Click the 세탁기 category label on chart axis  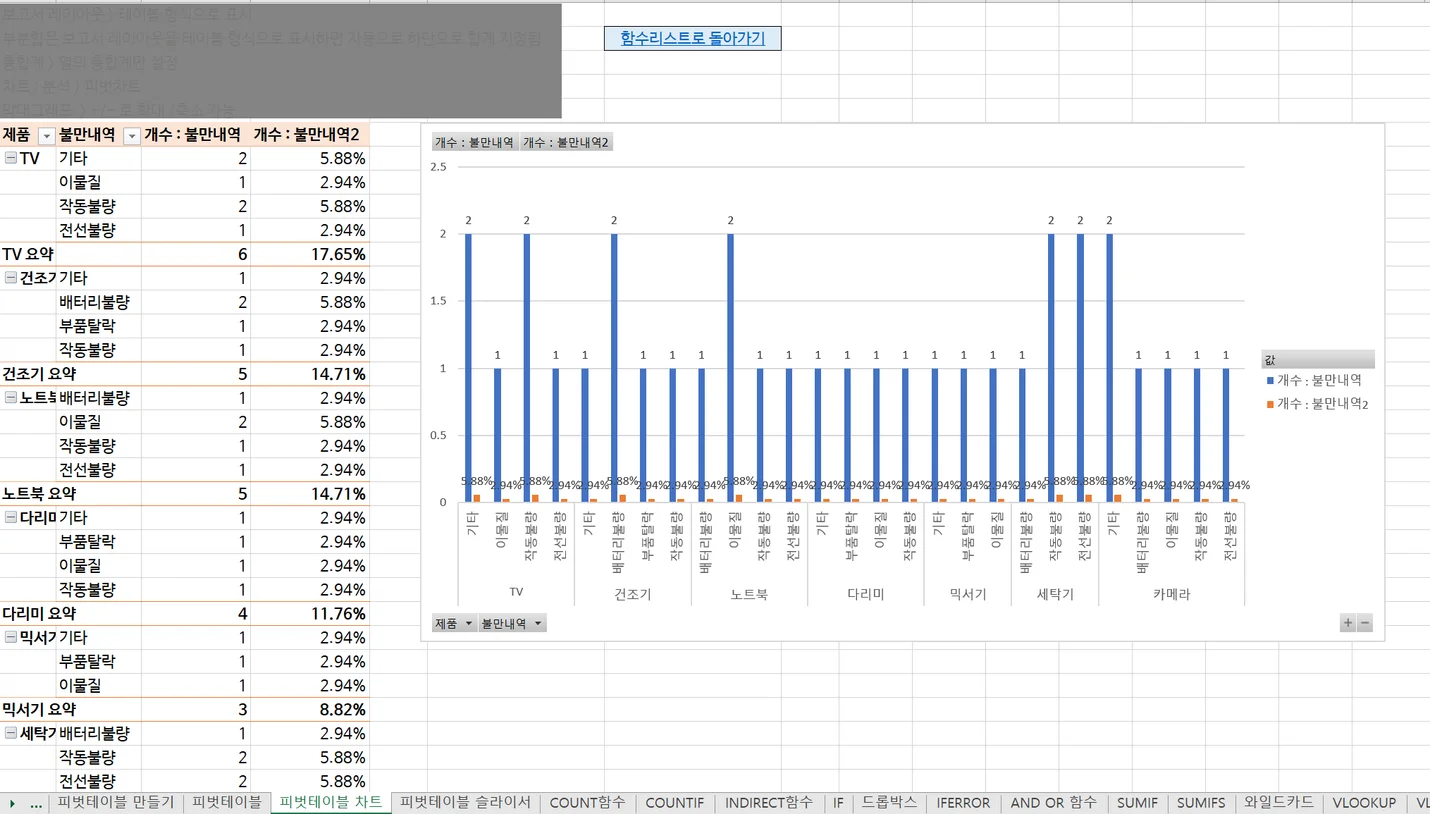pos(1055,594)
